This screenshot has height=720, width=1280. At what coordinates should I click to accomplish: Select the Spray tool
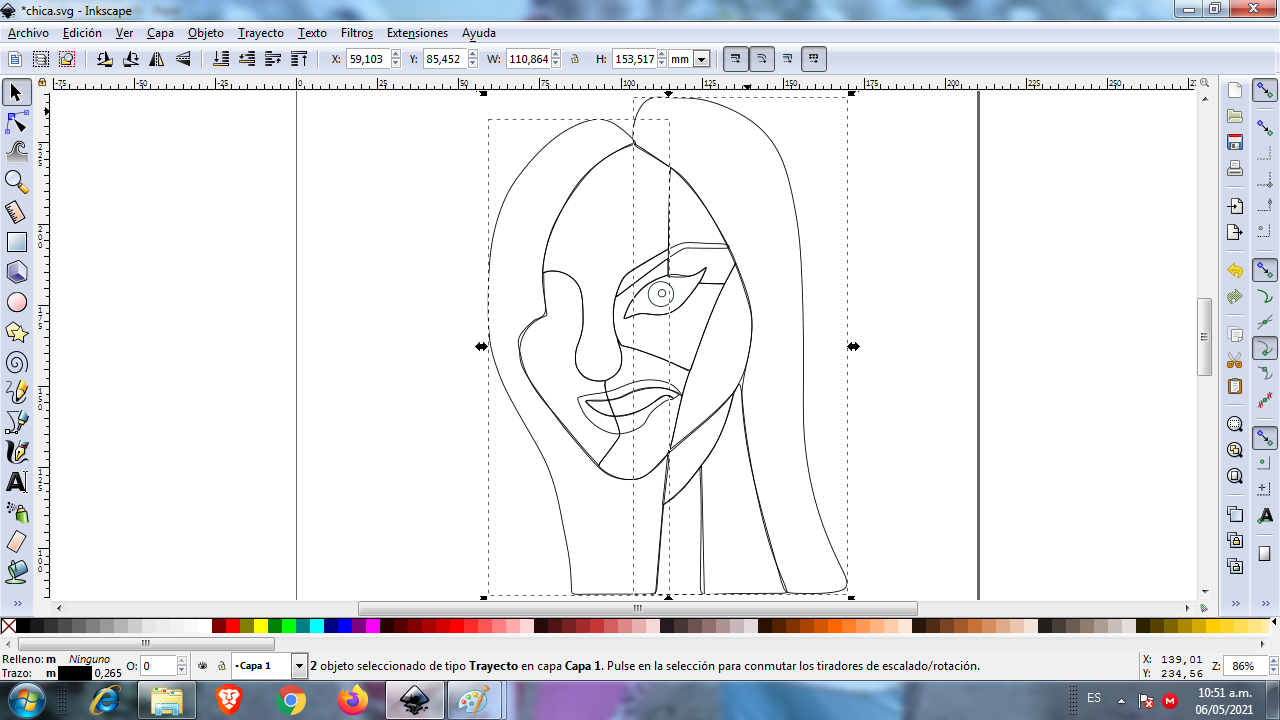pos(16,512)
